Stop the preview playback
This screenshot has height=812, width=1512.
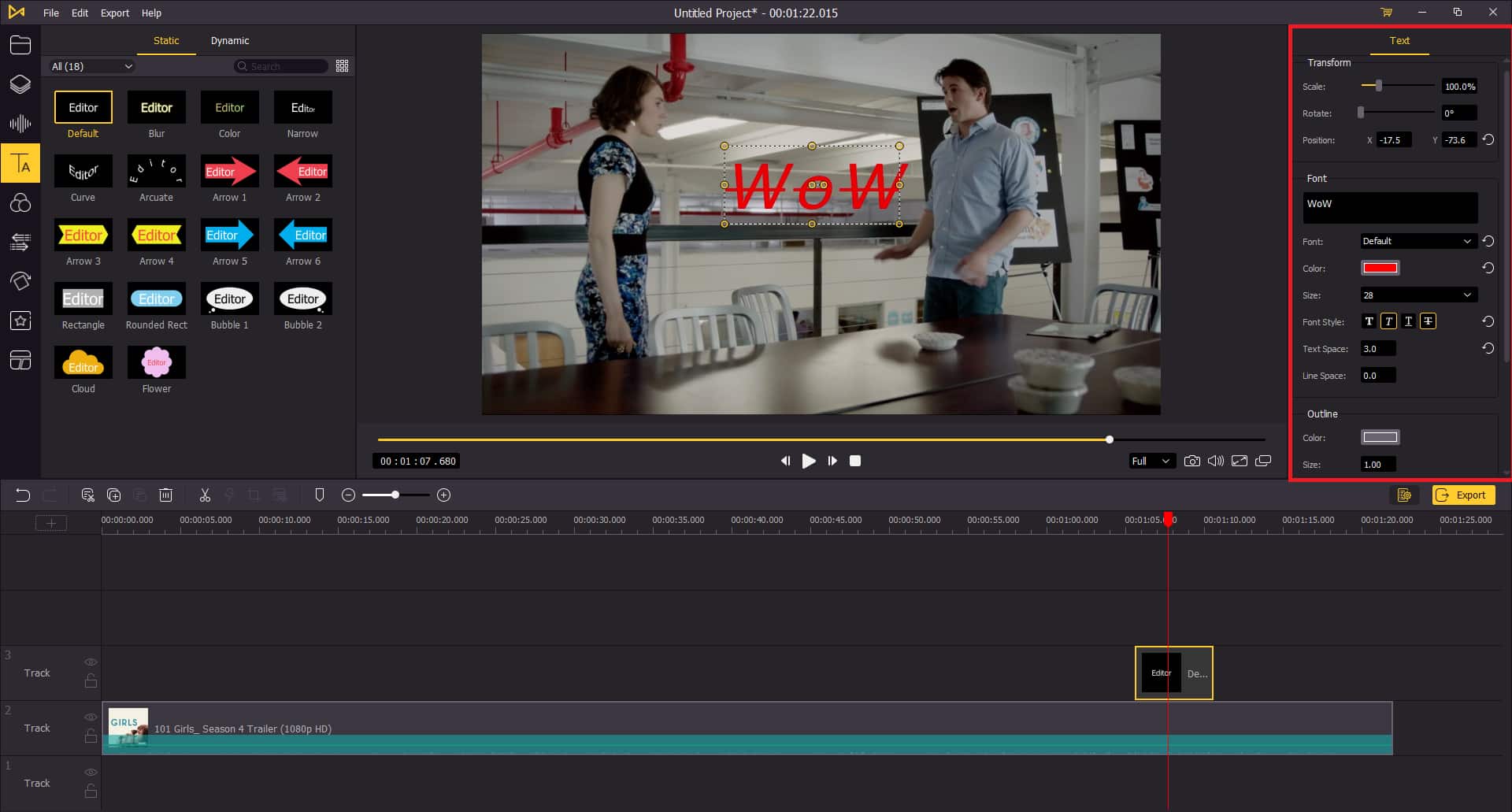click(x=855, y=461)
